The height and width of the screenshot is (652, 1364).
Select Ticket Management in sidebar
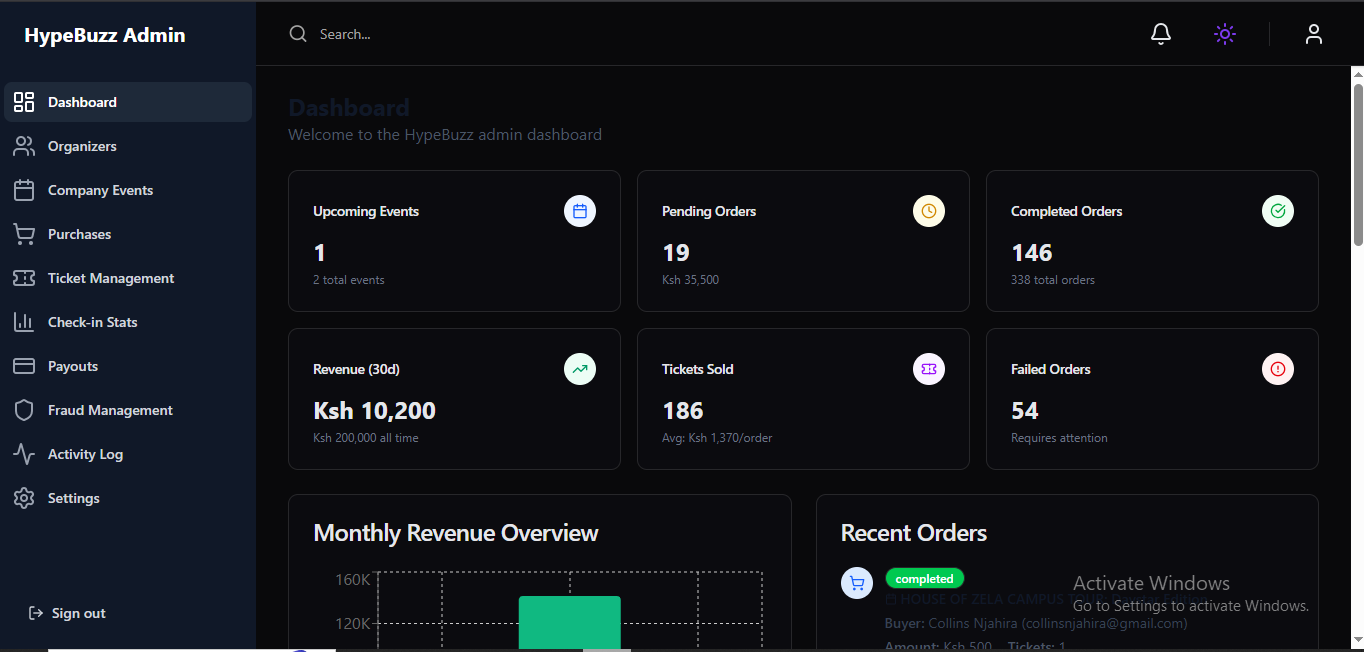point(110,278)
